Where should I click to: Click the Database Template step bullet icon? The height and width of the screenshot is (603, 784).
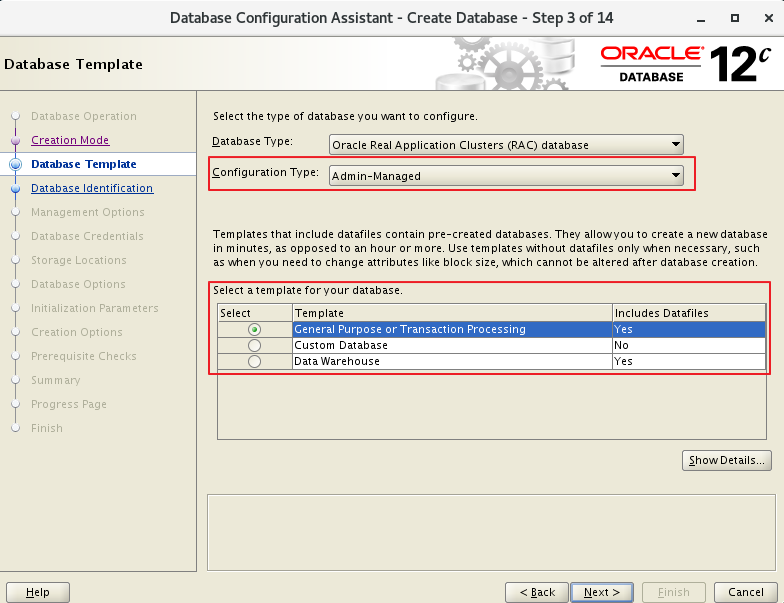15,164
